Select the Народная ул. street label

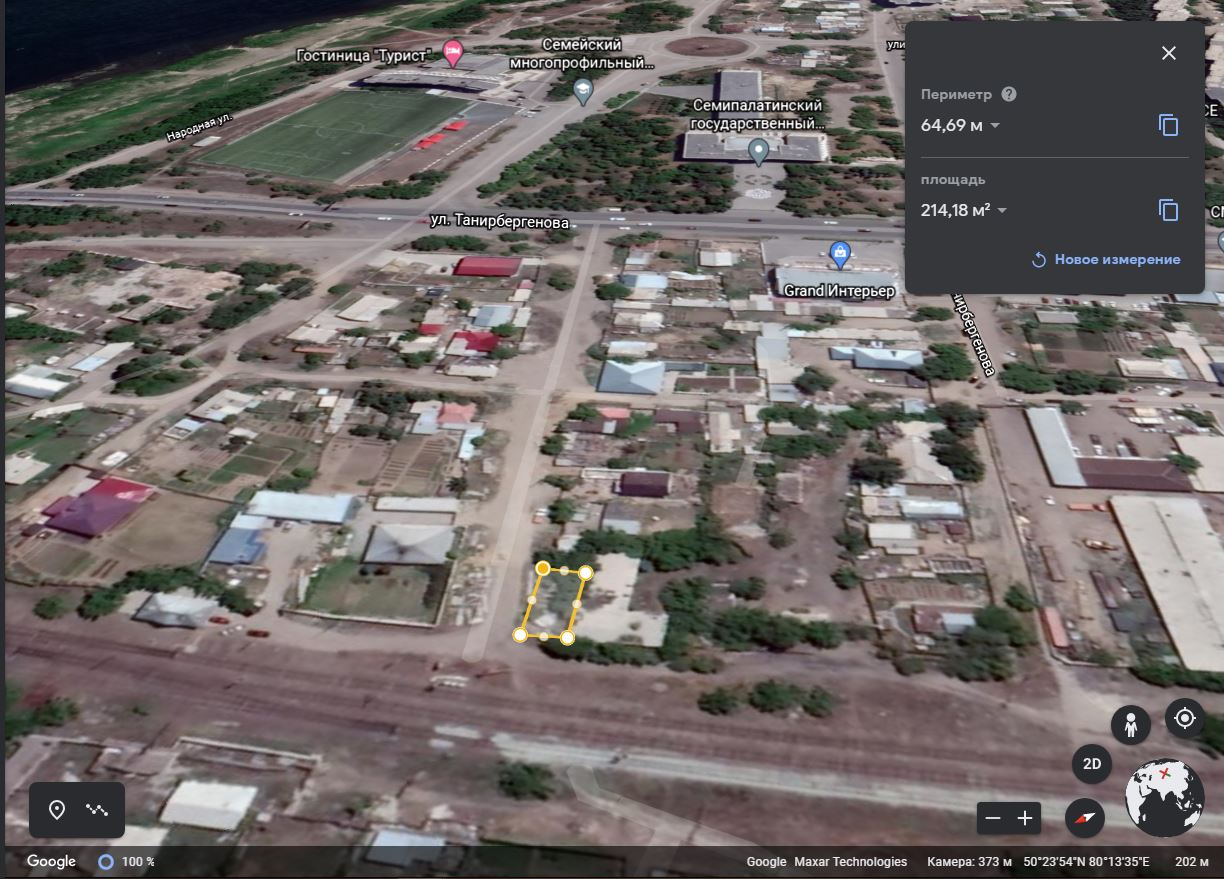point(198,126)
